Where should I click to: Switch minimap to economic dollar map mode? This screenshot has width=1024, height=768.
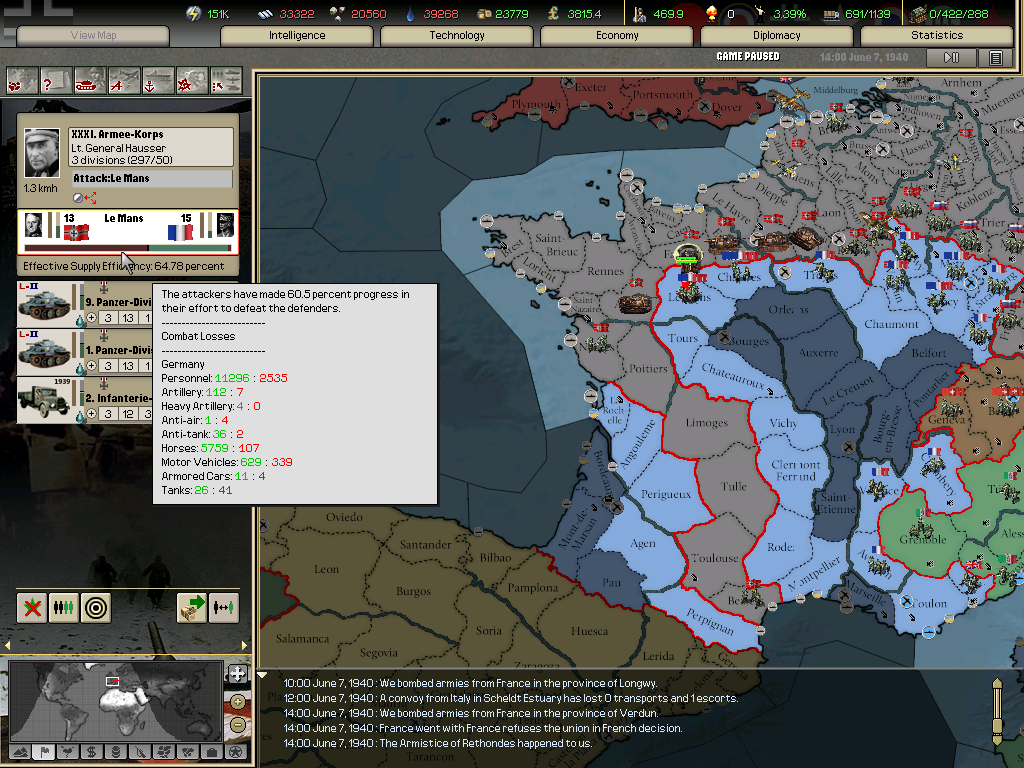click(x=92, y=752)
